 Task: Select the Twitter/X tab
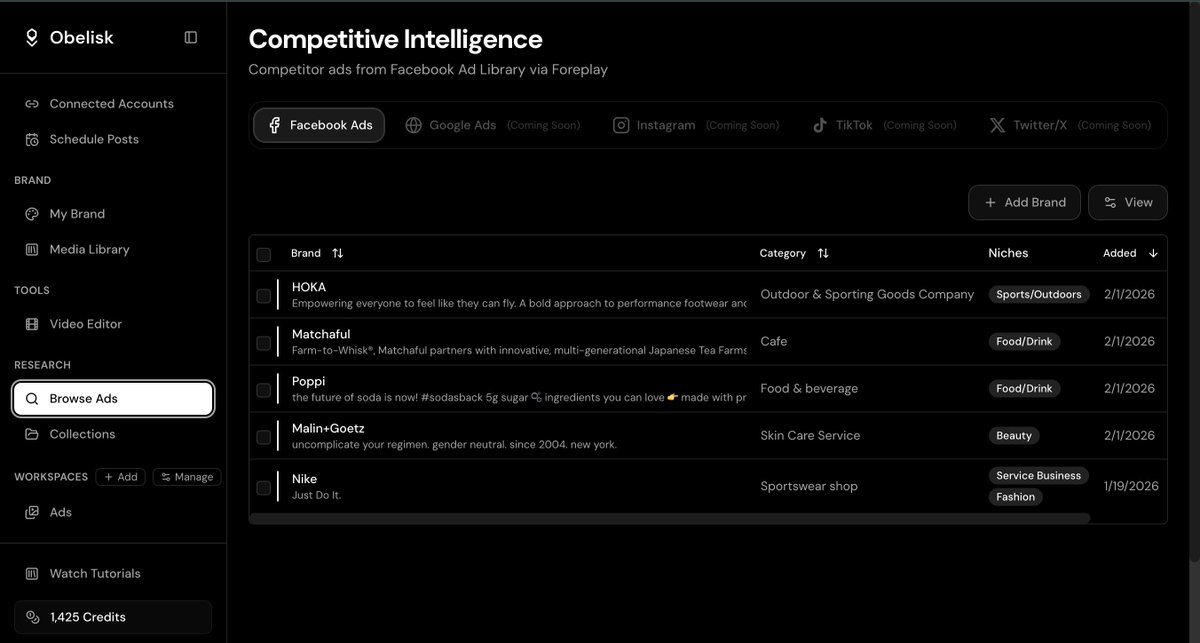(1070, 125)
